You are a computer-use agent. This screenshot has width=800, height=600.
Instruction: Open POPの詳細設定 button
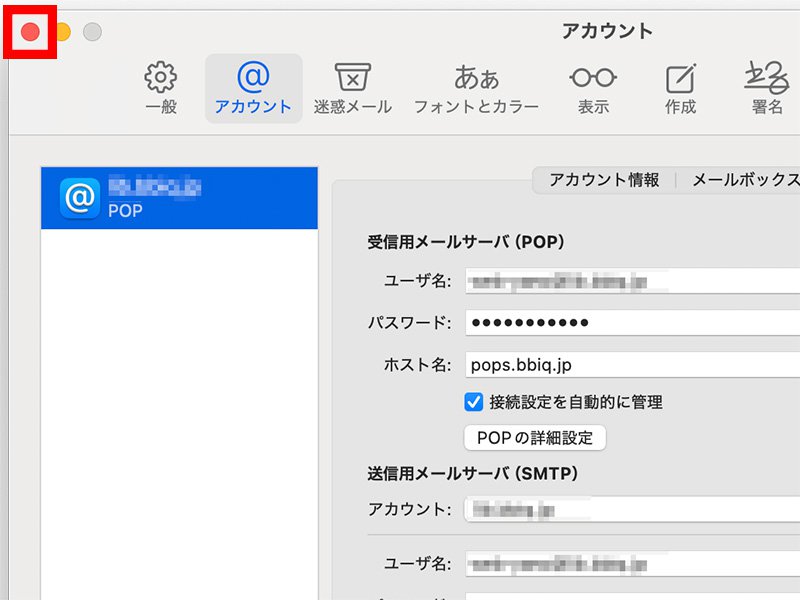pos(535,438)
